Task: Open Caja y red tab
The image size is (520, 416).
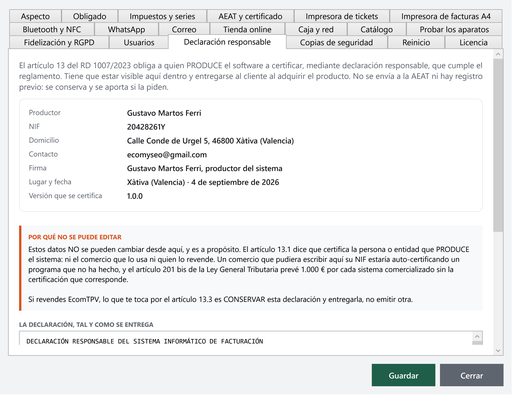Action: click(316, 29)
